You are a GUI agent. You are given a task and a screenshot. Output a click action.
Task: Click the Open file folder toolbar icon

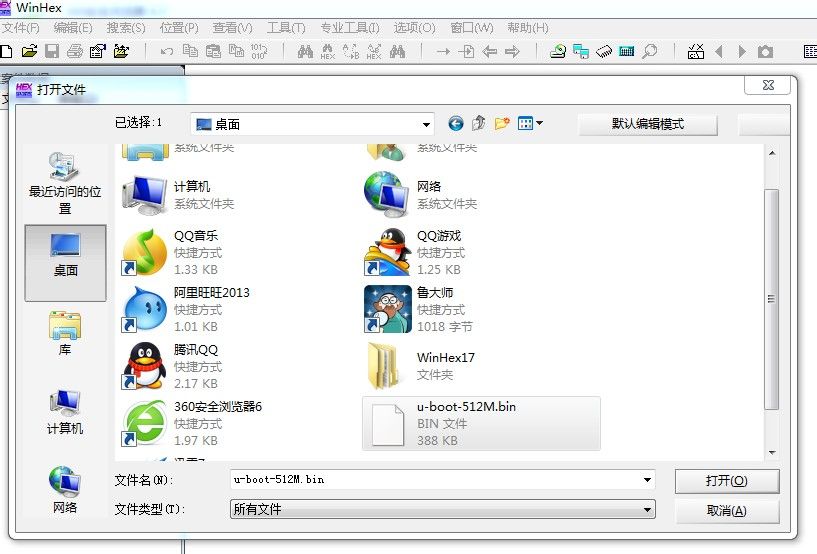tap(29, 51)
